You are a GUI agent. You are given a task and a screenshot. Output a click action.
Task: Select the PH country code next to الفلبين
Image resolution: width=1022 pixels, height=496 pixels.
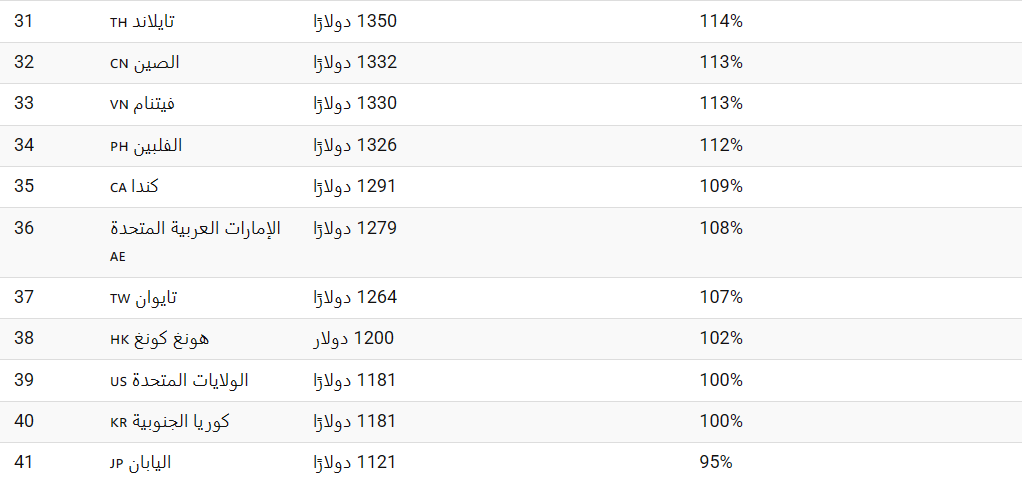pos(119,147)
